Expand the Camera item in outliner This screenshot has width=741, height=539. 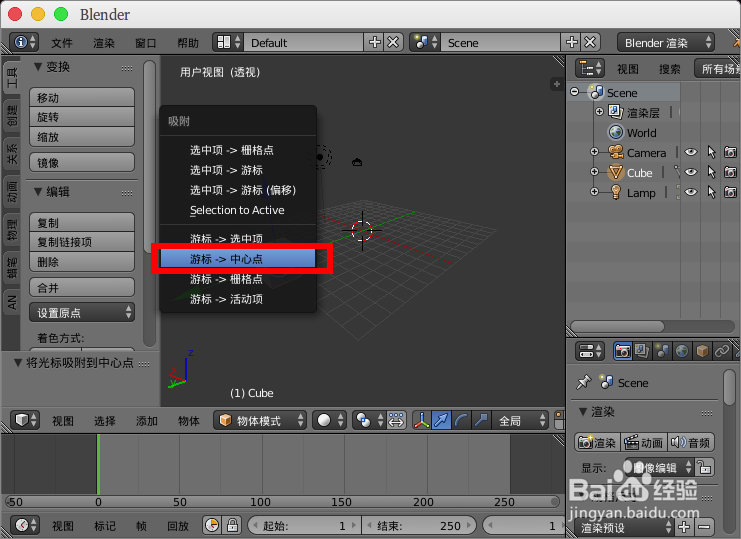point(595,152)
